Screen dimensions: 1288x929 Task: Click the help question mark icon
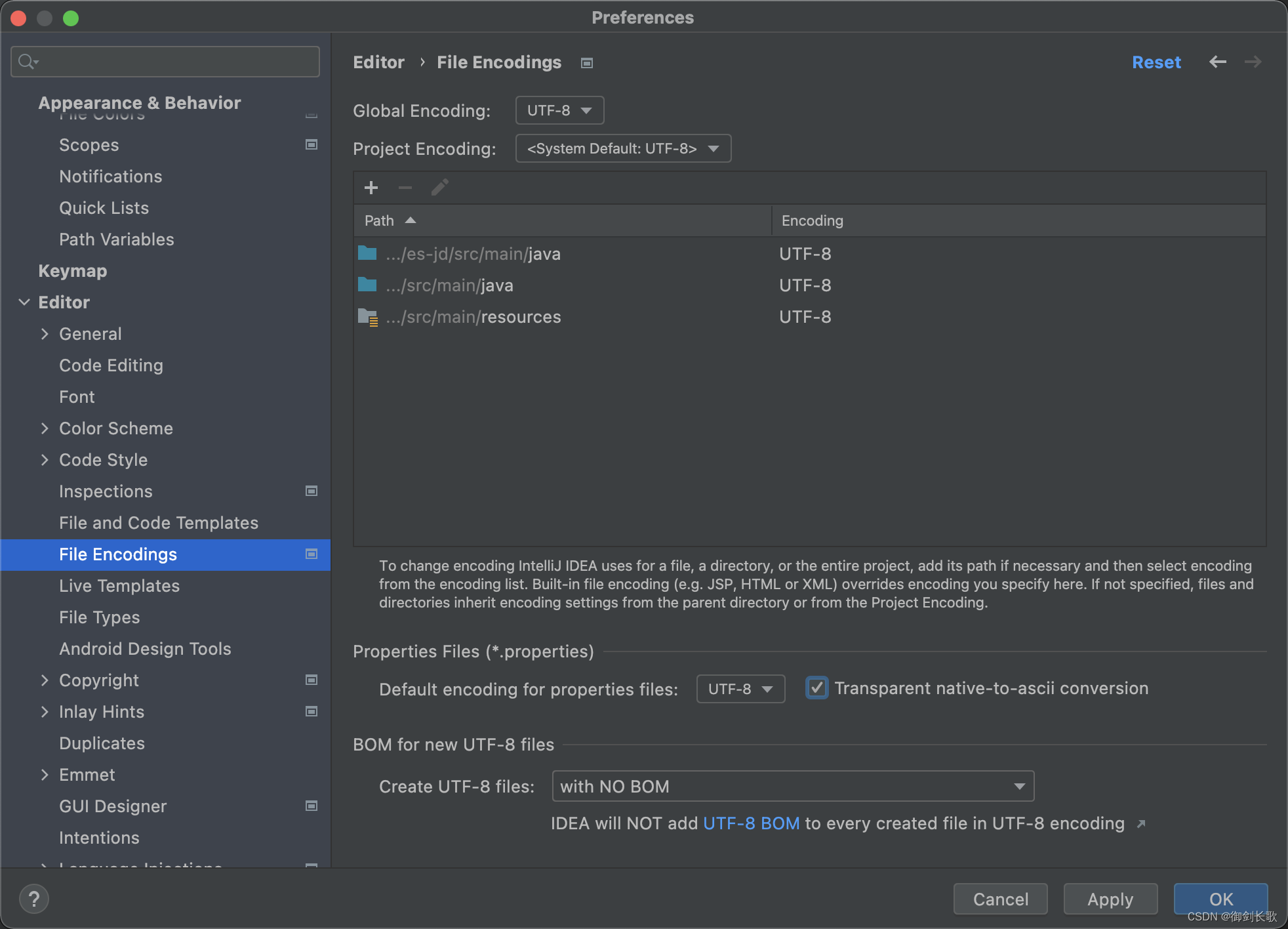(x=34, y=898)
